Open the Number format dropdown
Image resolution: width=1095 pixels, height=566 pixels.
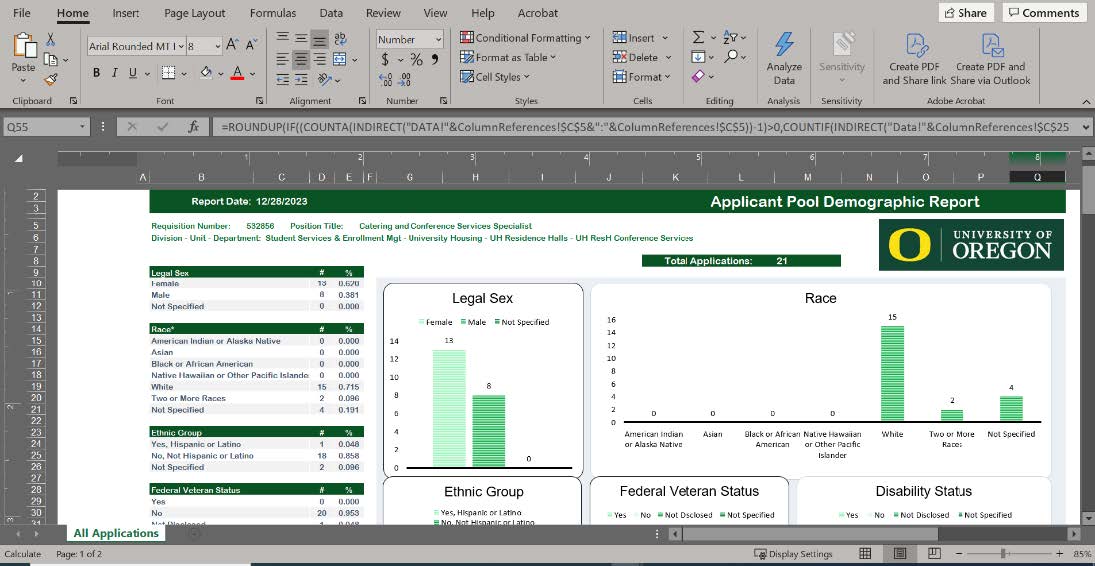[x=438, y=40]
